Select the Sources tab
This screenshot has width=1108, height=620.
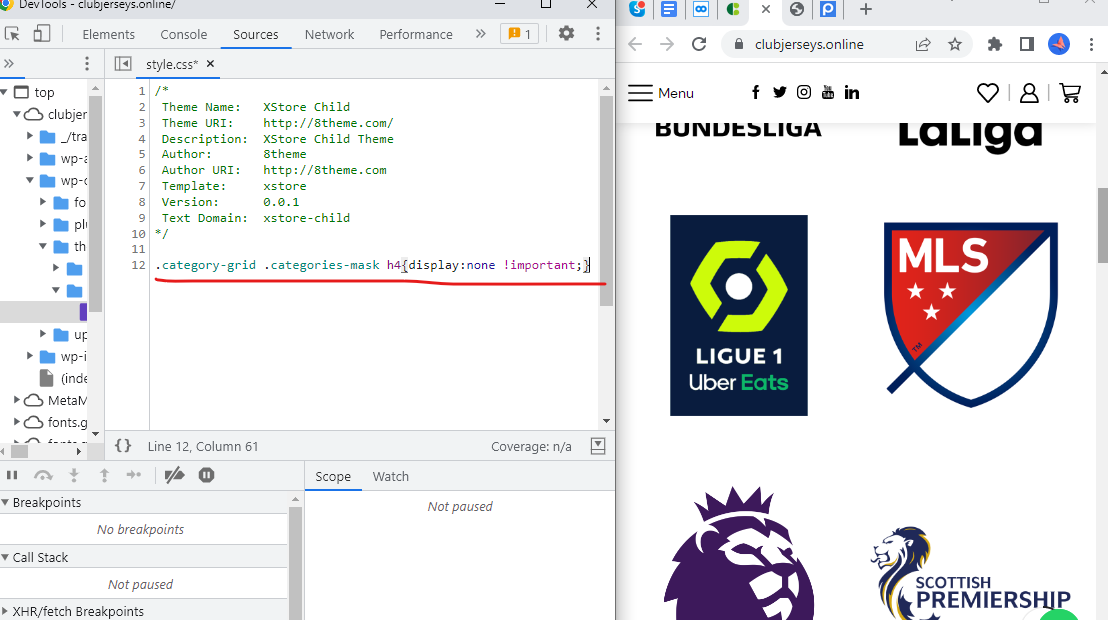coord(256,34)
